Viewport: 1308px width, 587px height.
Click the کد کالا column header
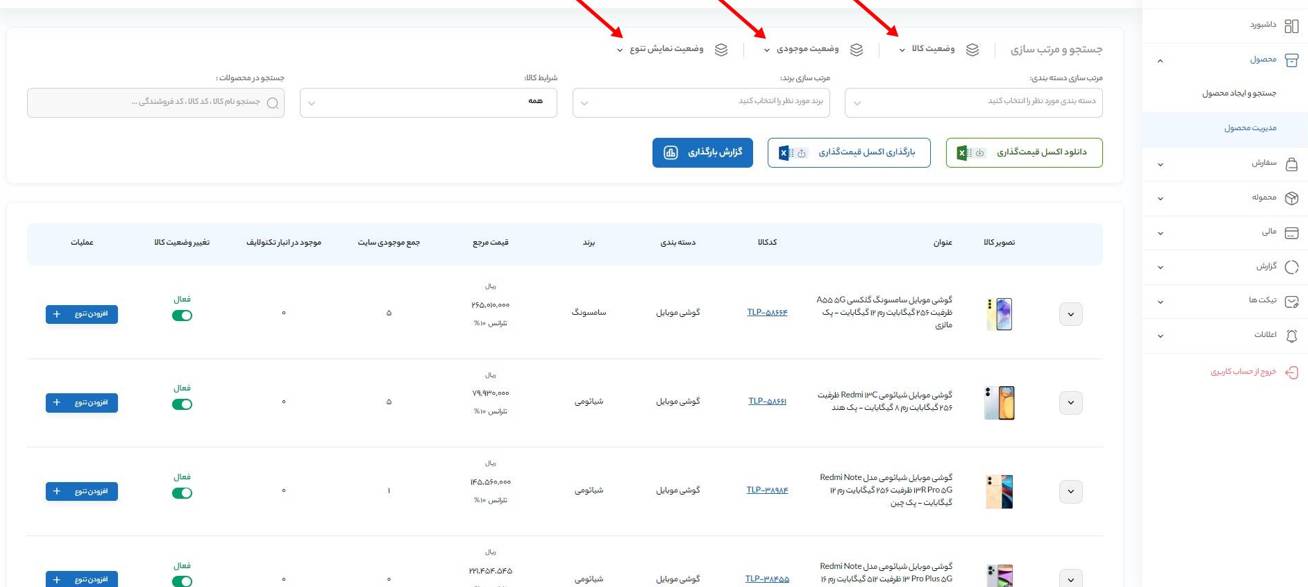[x=768, y=243]
